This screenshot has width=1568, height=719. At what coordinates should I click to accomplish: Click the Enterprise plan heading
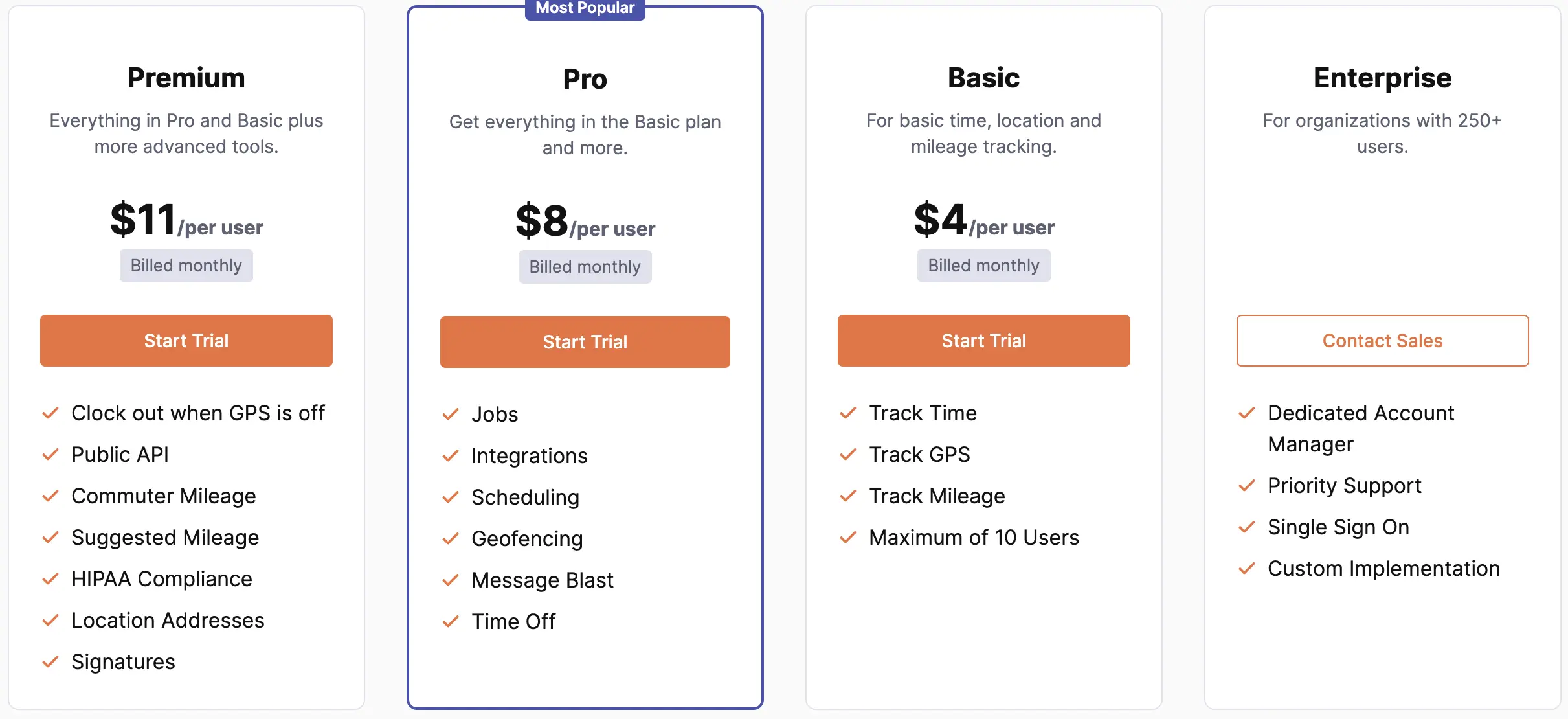[1382, 77]
